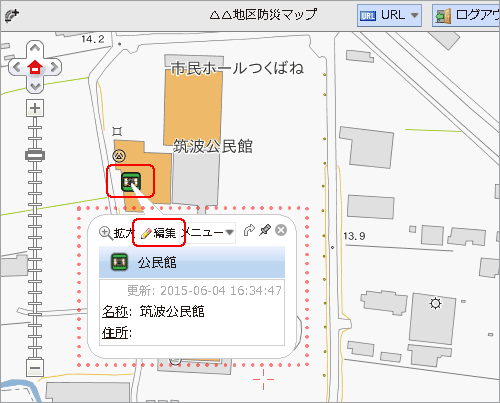Click the 公民館 popup header
The height and width of the screenshot is (403, 500).
point(192,262)
